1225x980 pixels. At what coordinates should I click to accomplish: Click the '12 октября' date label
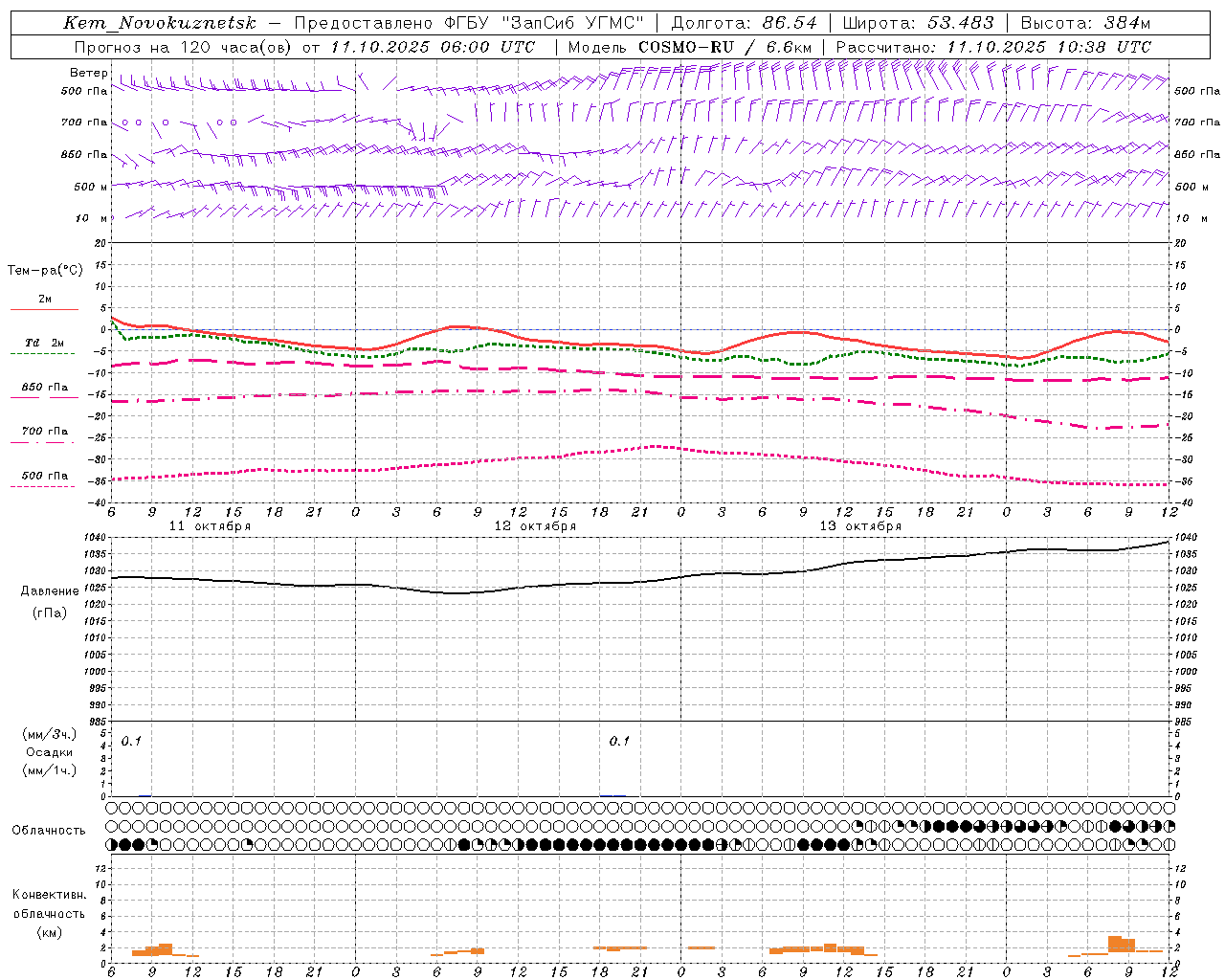[x=535, y=526]
